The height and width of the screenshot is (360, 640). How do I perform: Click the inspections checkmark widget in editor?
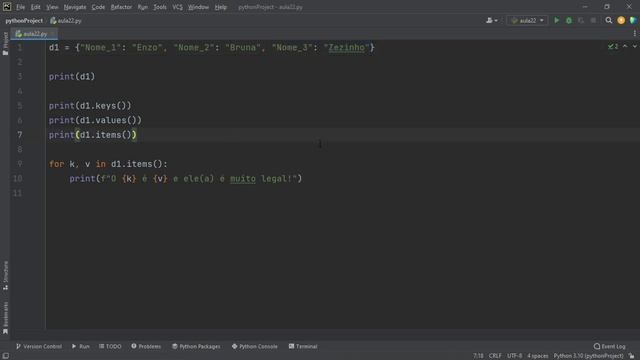click(x=613, y=47)
